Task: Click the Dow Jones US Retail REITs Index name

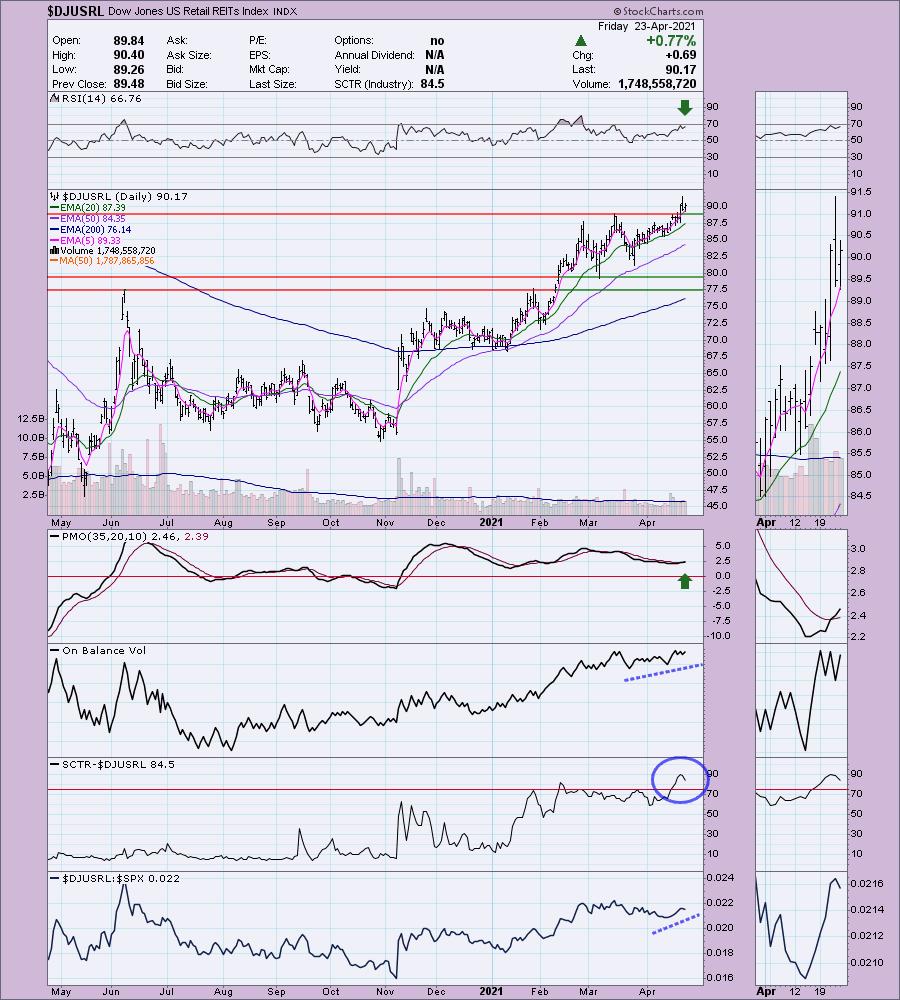Action: tap(189, 11)
